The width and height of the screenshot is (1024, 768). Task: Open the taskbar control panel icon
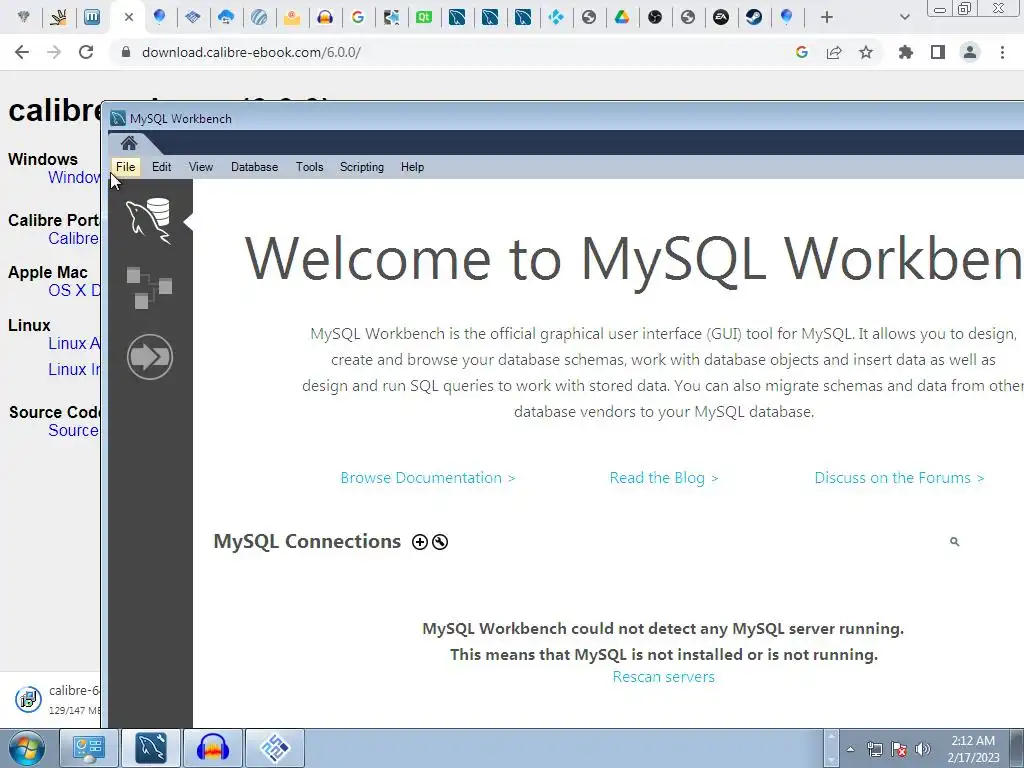pyautogui.click(x=89, y=748)
